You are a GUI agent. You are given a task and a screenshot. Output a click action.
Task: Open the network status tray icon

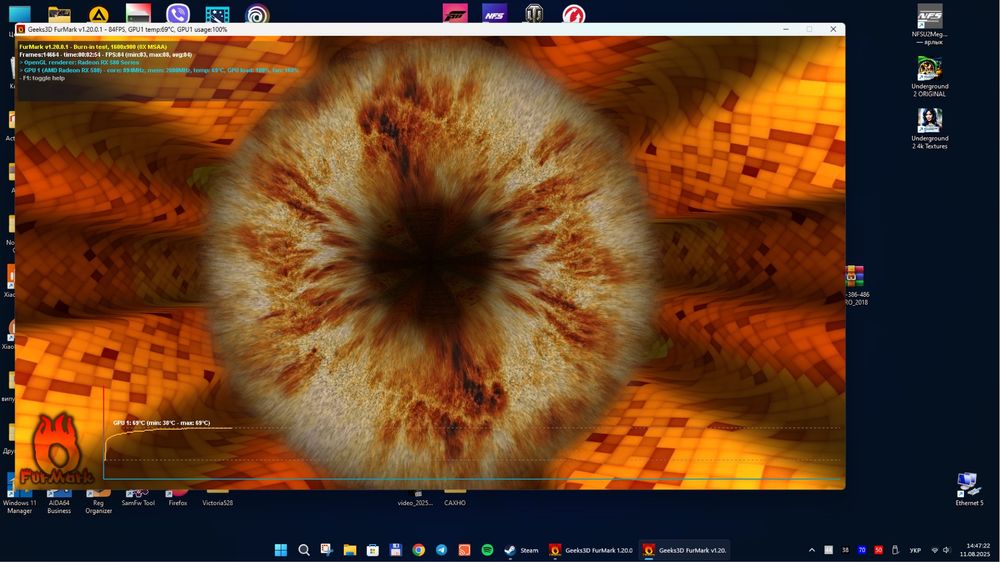pyautogui.click(x=935, y=550)
